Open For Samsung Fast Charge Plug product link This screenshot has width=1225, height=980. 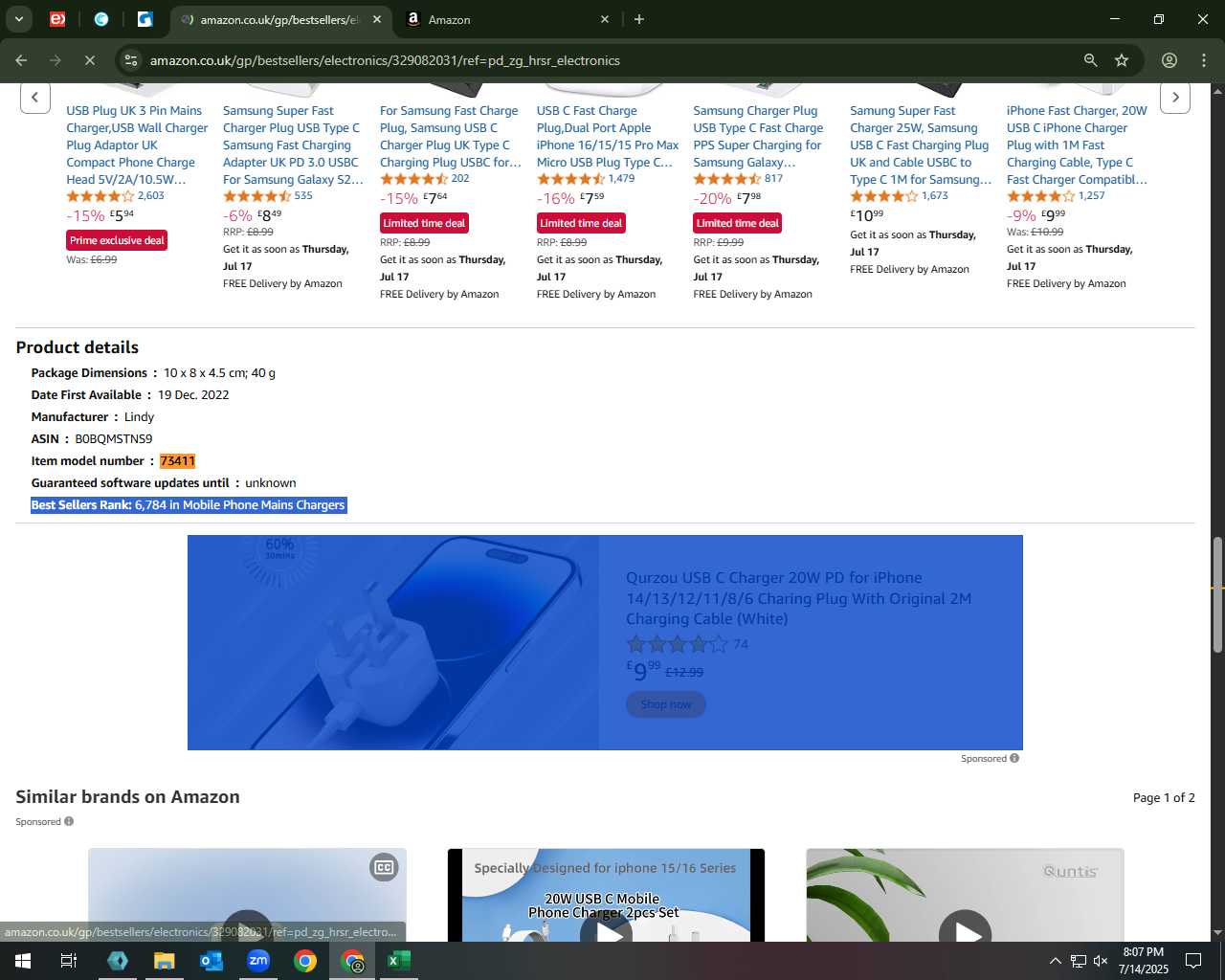pos(450,136)
